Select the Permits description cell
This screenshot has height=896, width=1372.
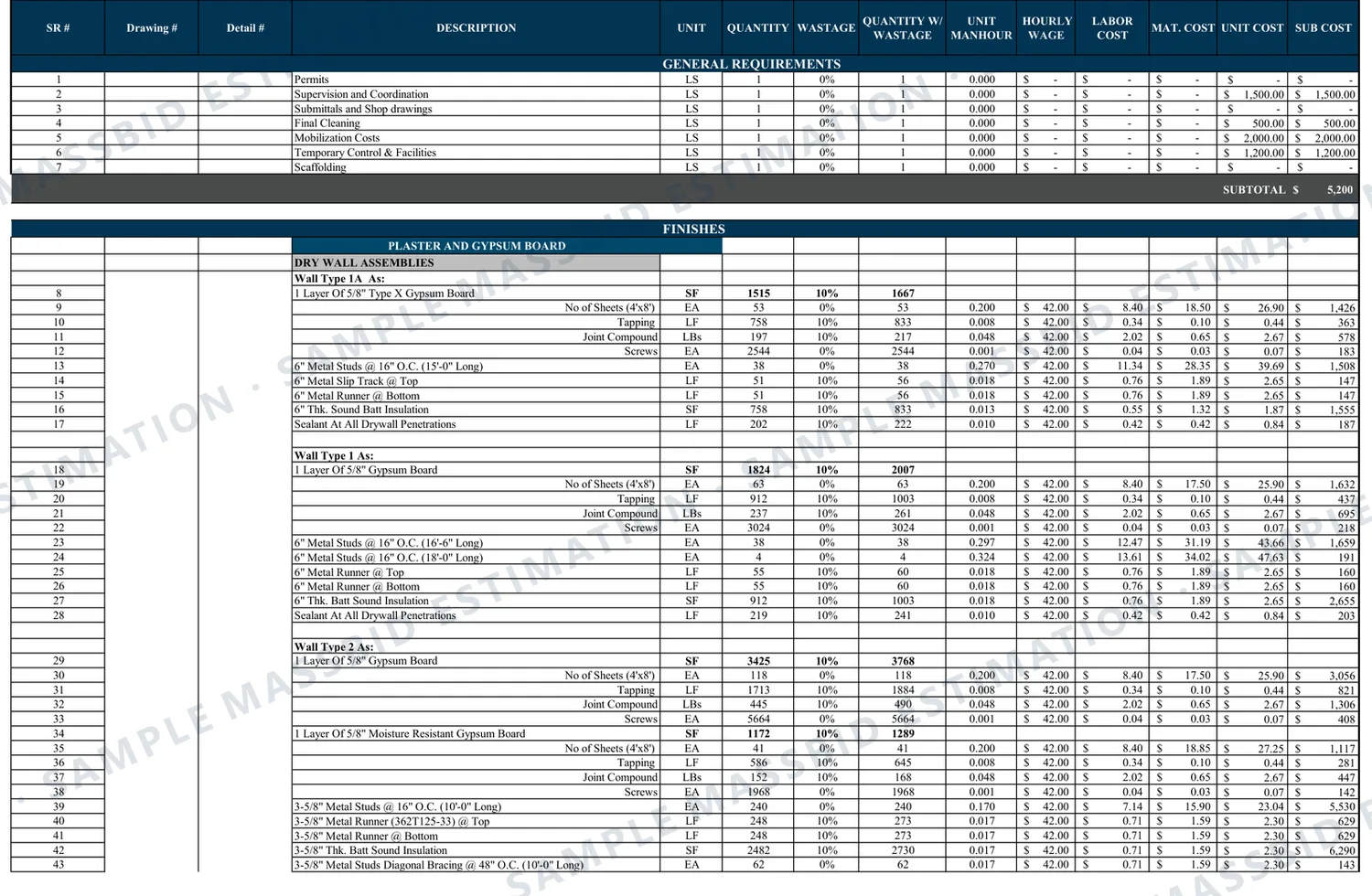tap(476, 80)
